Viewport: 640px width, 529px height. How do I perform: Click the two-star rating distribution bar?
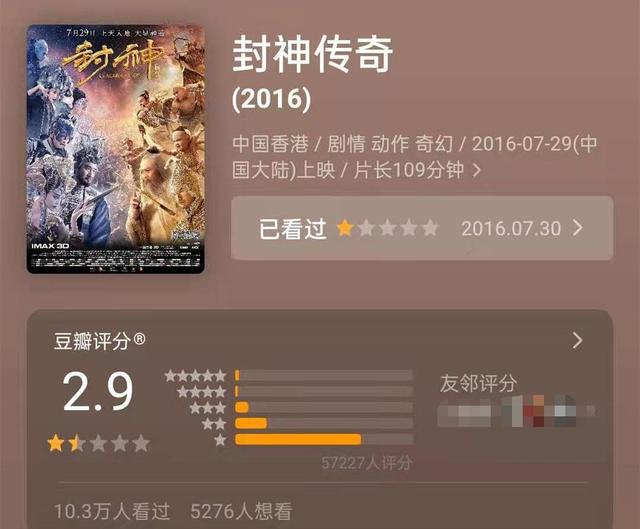coord(324,423)
